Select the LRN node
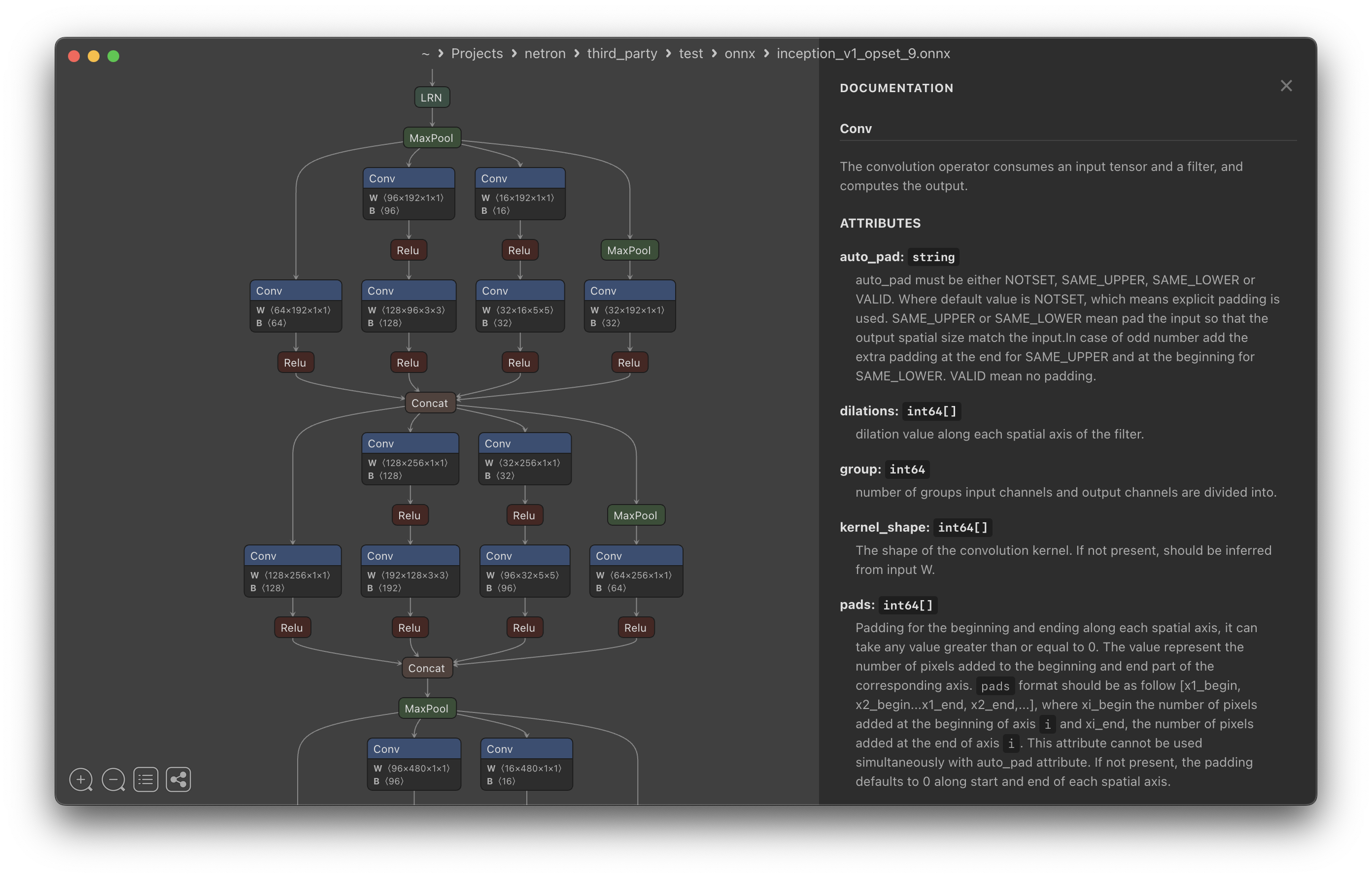Viewport: 1372px width, 878px height. [x=431, y=98]
